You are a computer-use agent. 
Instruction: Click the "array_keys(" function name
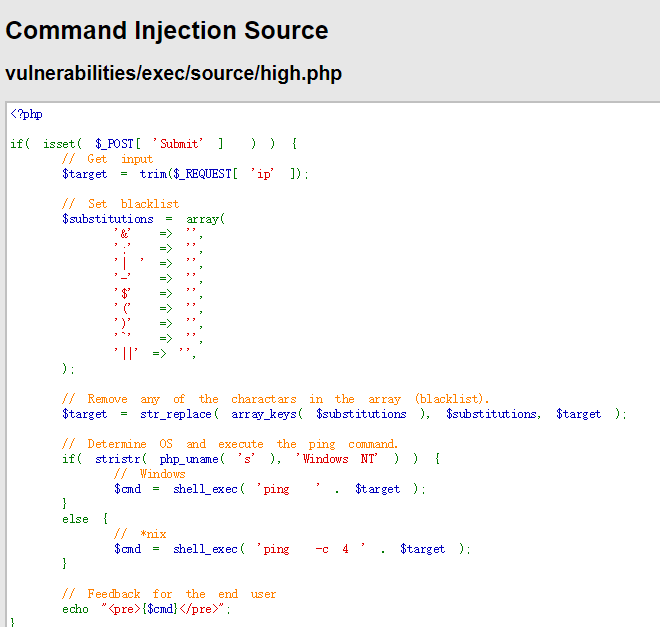tap(267, 414)
